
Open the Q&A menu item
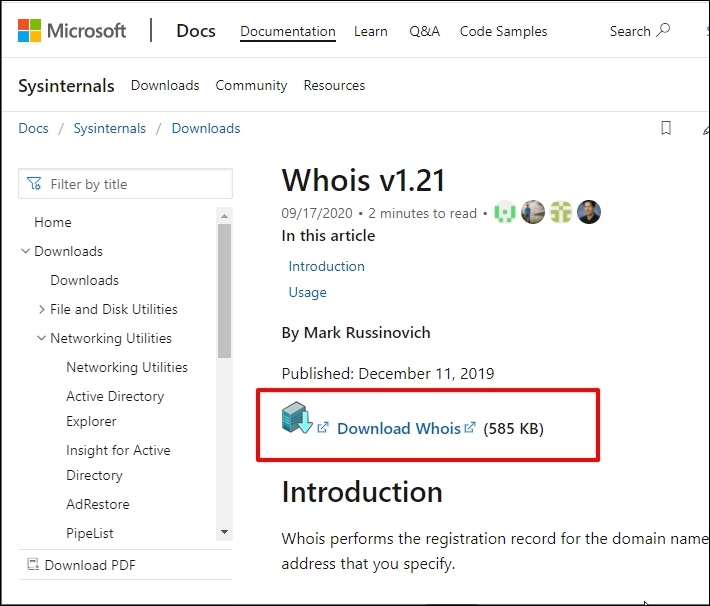(424, 31)
